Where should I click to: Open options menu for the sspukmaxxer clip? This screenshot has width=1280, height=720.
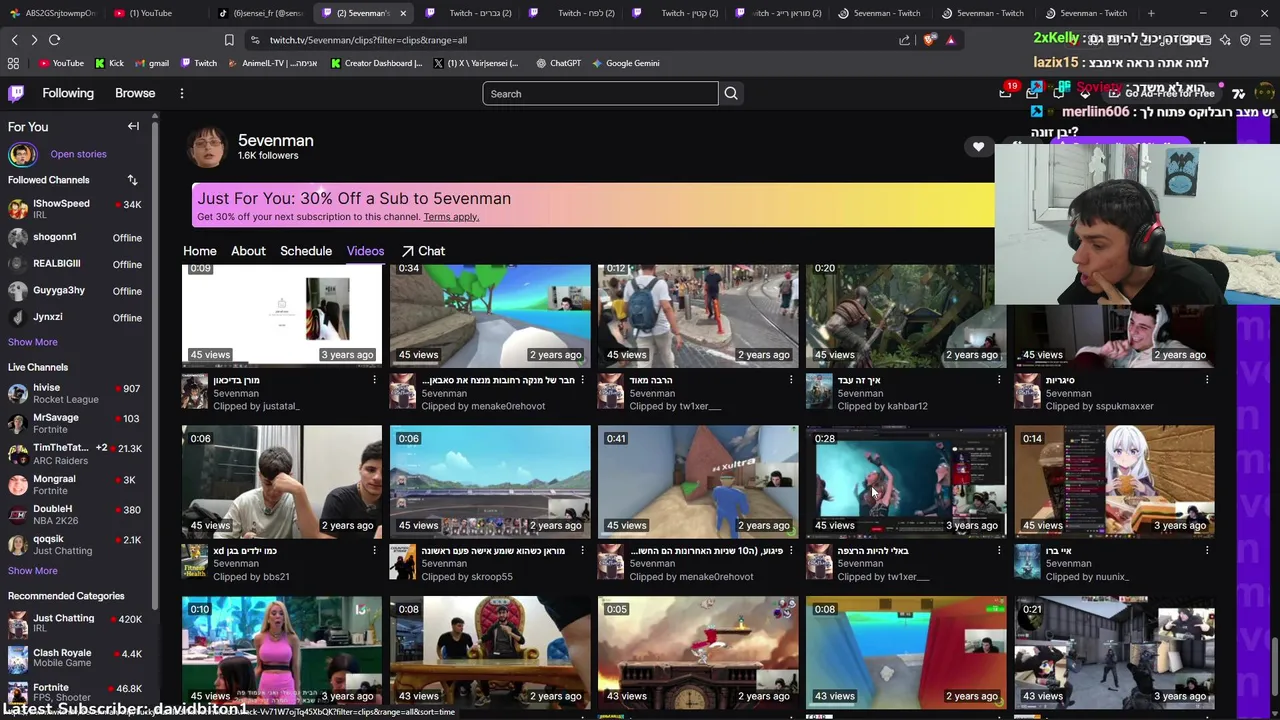click(x=1206, y=380)
